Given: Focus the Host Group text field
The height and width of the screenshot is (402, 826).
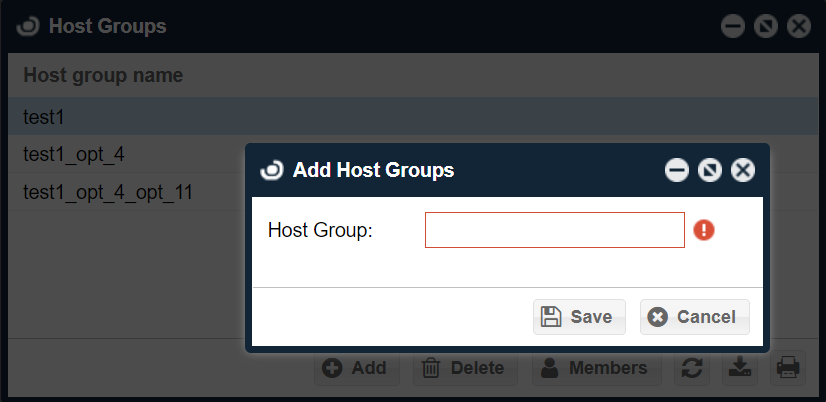Looking at the screenshot, I should point(554,230).
